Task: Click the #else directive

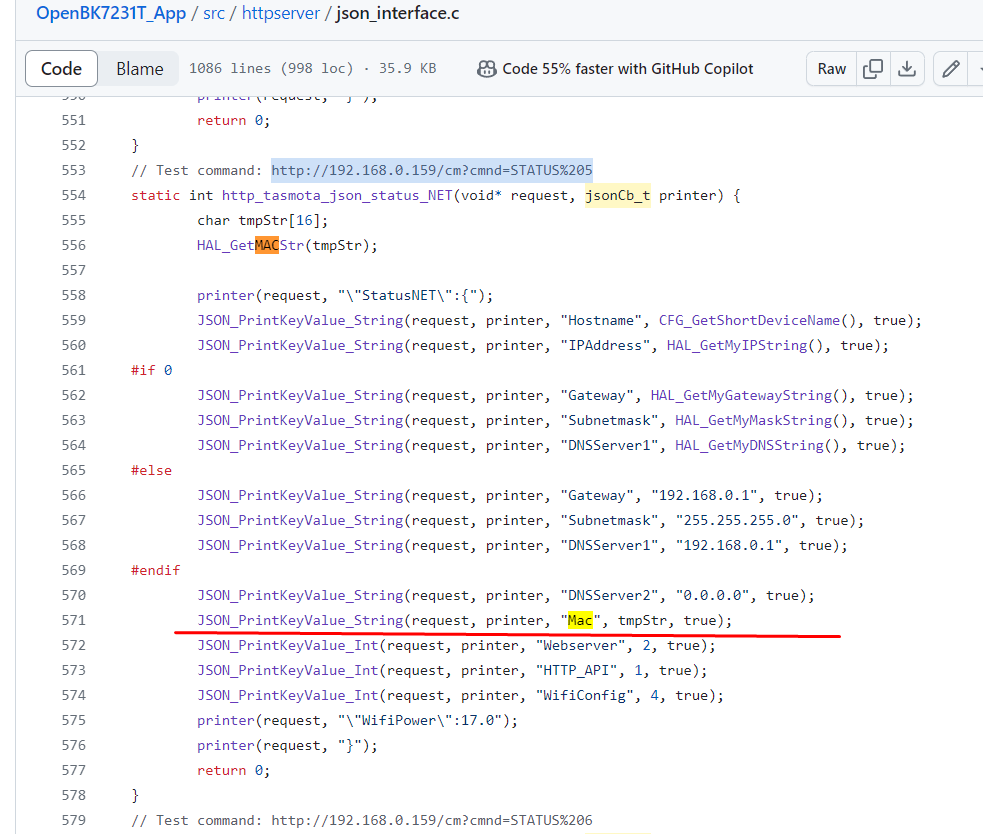Action: (x=151, y=470)
